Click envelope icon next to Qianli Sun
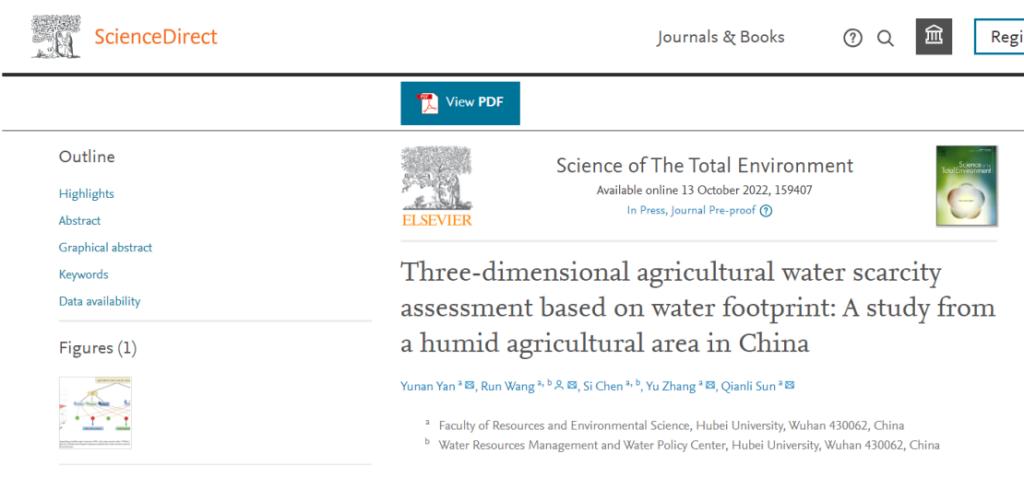Screen dimensions: 1024x477 coord(790,386)
